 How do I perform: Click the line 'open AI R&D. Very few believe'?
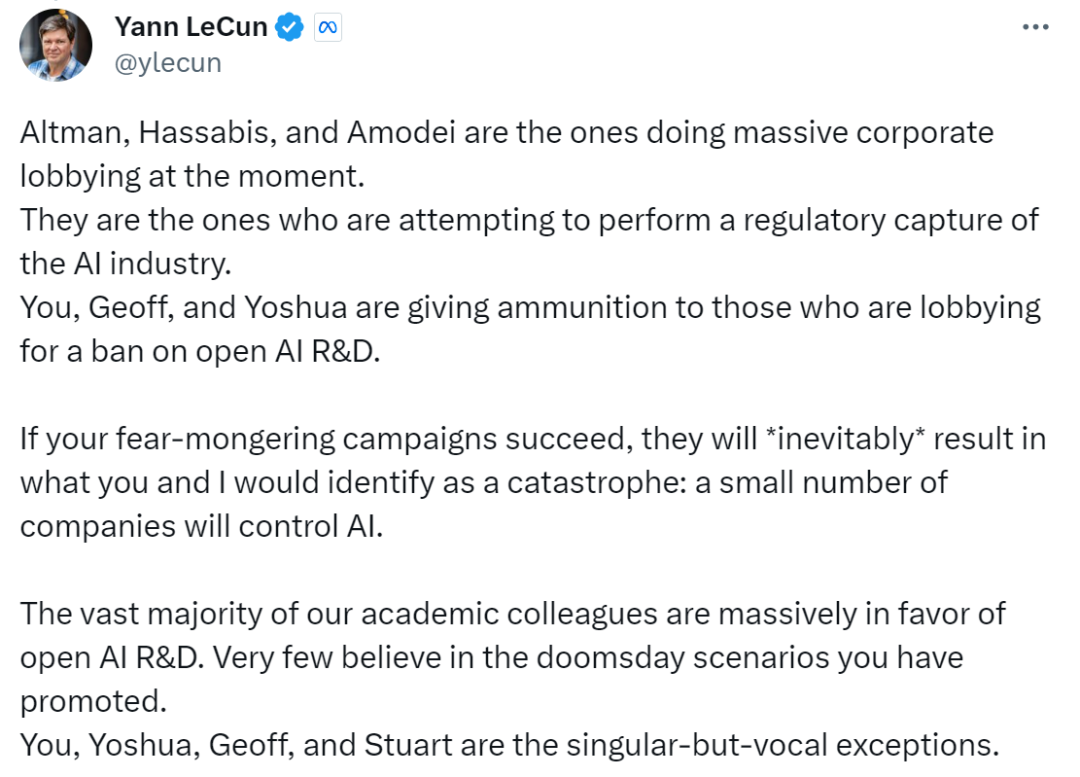tap(492, 657)
